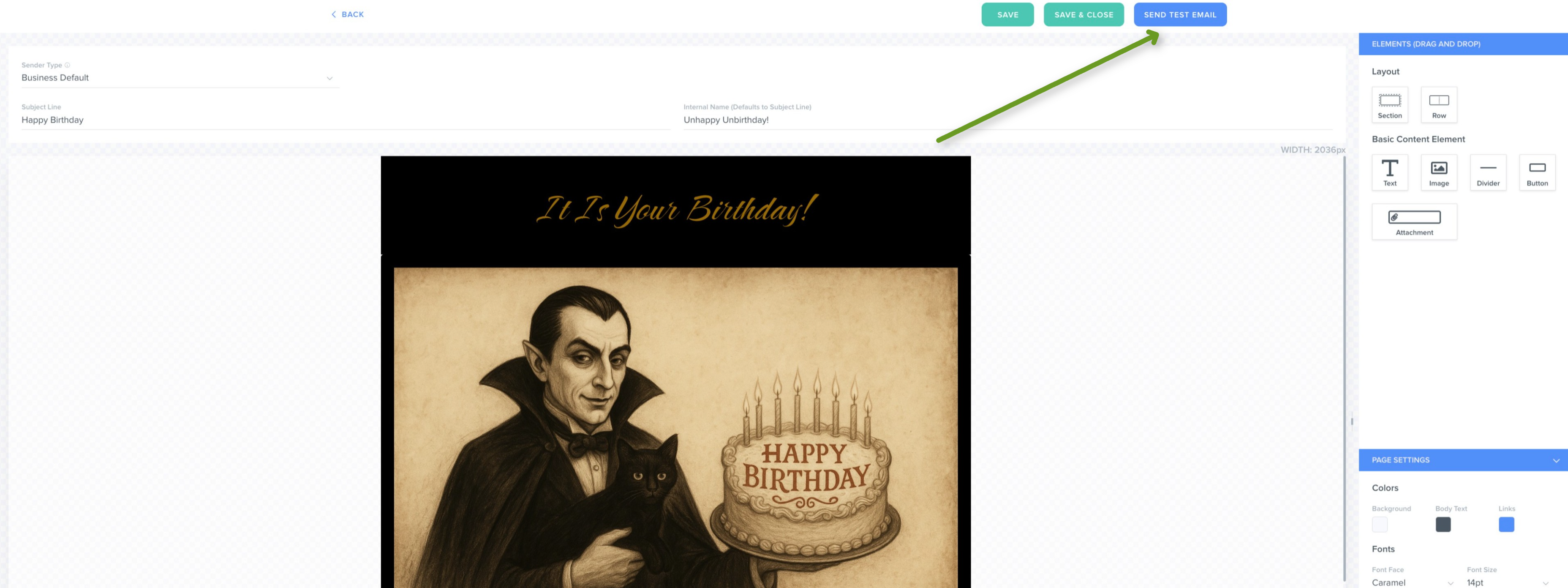Select the Attachment element
The image size is (1568, 588).
[x=1414, y=222]
